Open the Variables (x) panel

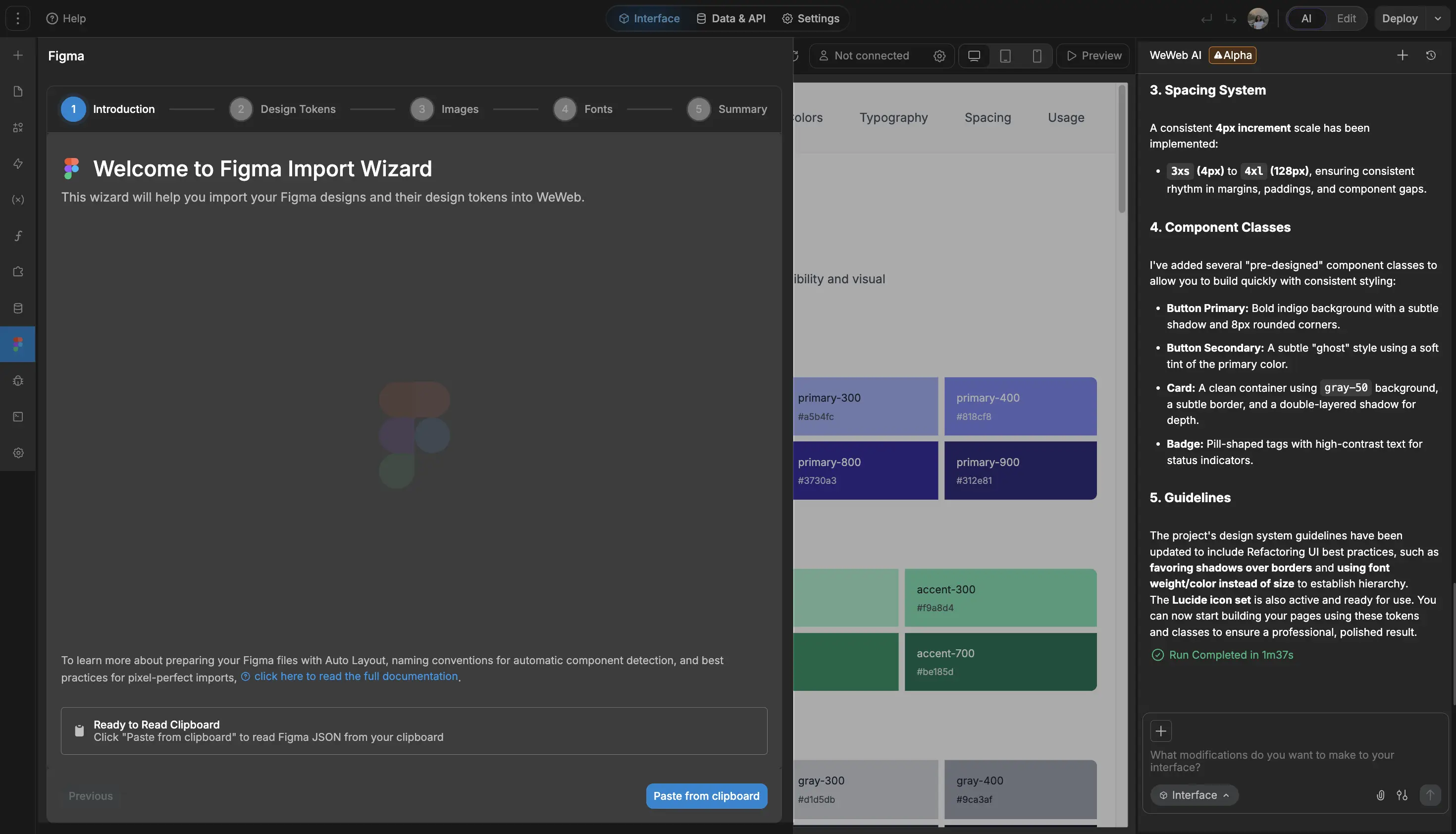tap(18, 200)
